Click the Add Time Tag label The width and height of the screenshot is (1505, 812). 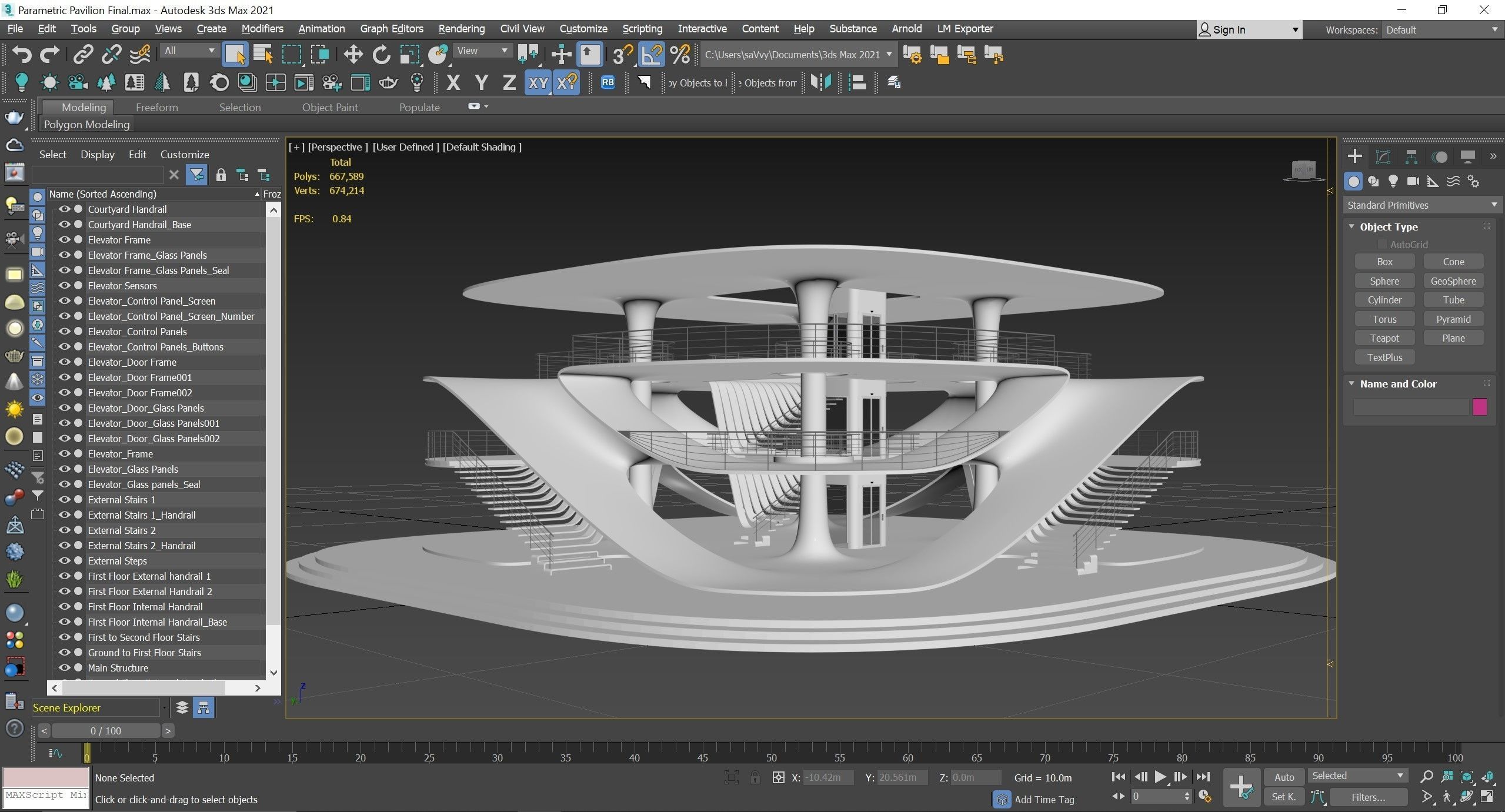(x=1045, y=800)
